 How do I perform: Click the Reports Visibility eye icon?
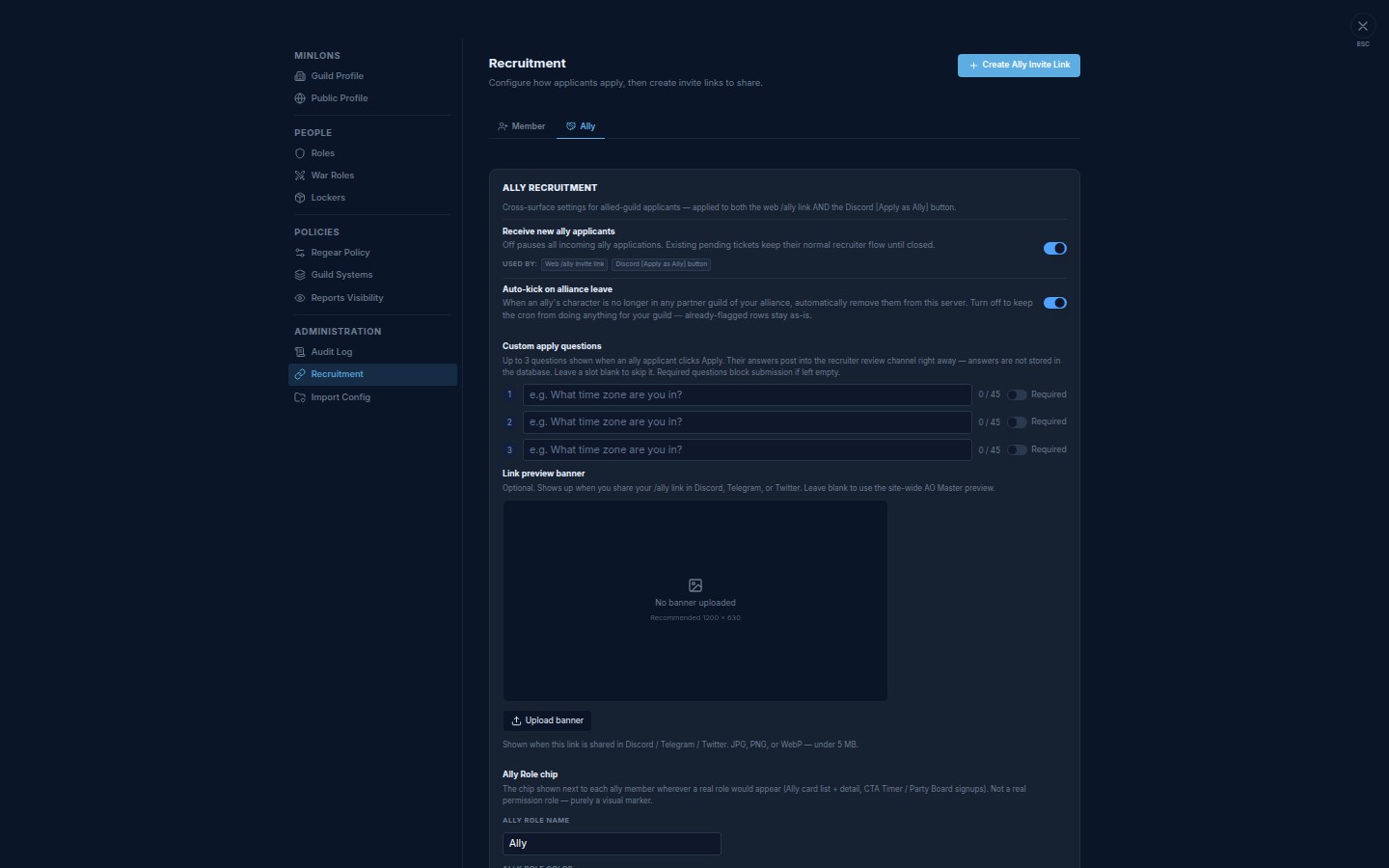pyautogui.click(x=300, y=298)
